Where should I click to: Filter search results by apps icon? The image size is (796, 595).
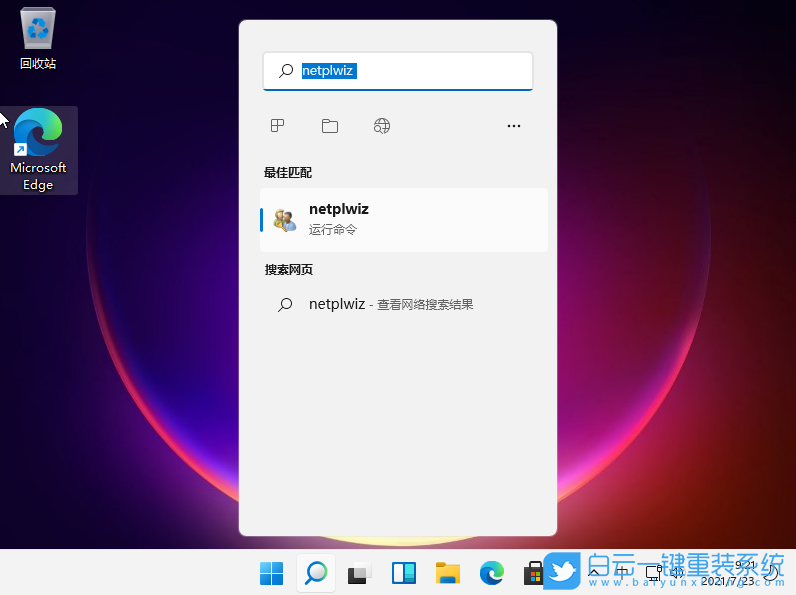[x=278, y=125]
